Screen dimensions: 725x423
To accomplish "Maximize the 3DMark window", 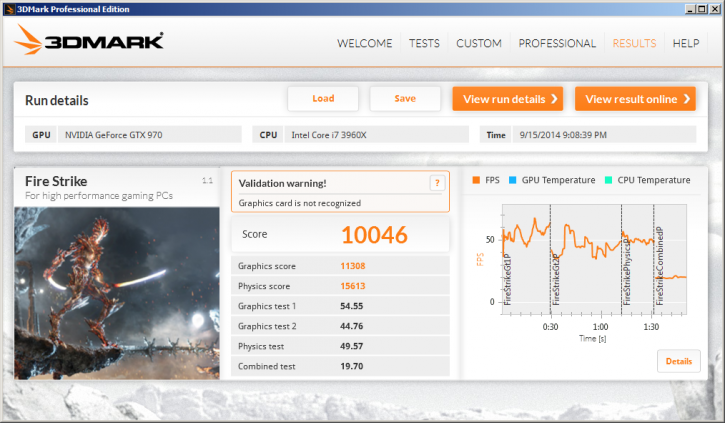I will click(702, 9).
